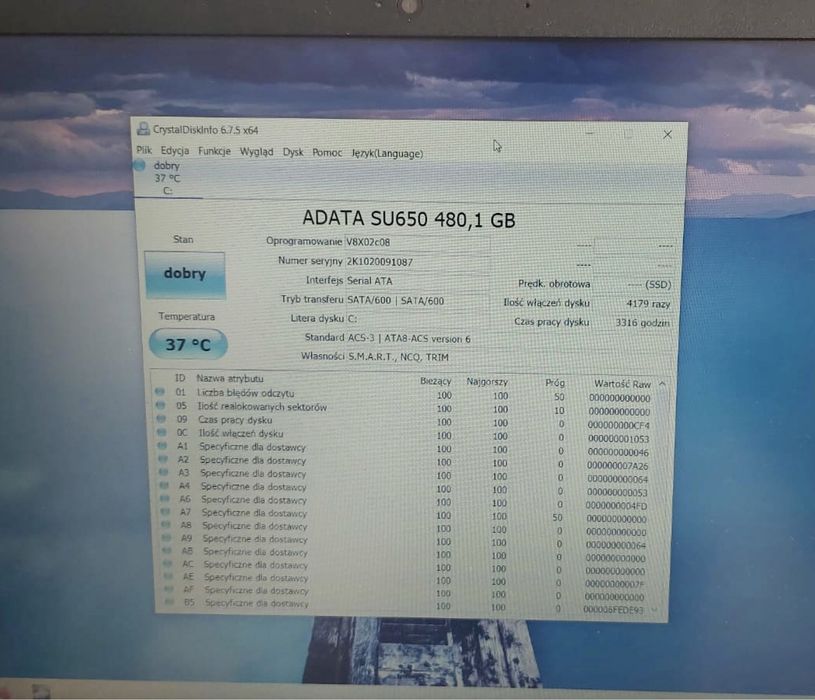The width and height of the screenshot is (815, 700).
Task: Click raw value 000000007A26
Action: click(x=617, y=466)
